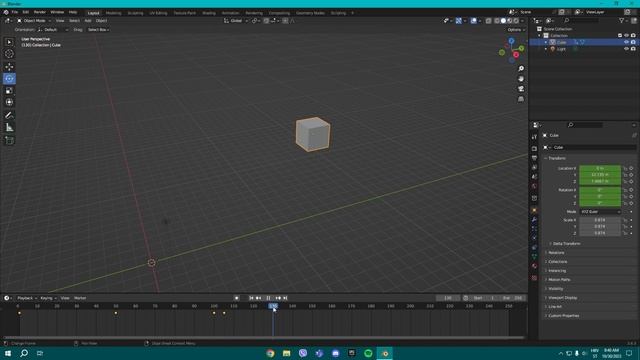
Task: Jump to the timeline start frame
Action: click(251, 298)
